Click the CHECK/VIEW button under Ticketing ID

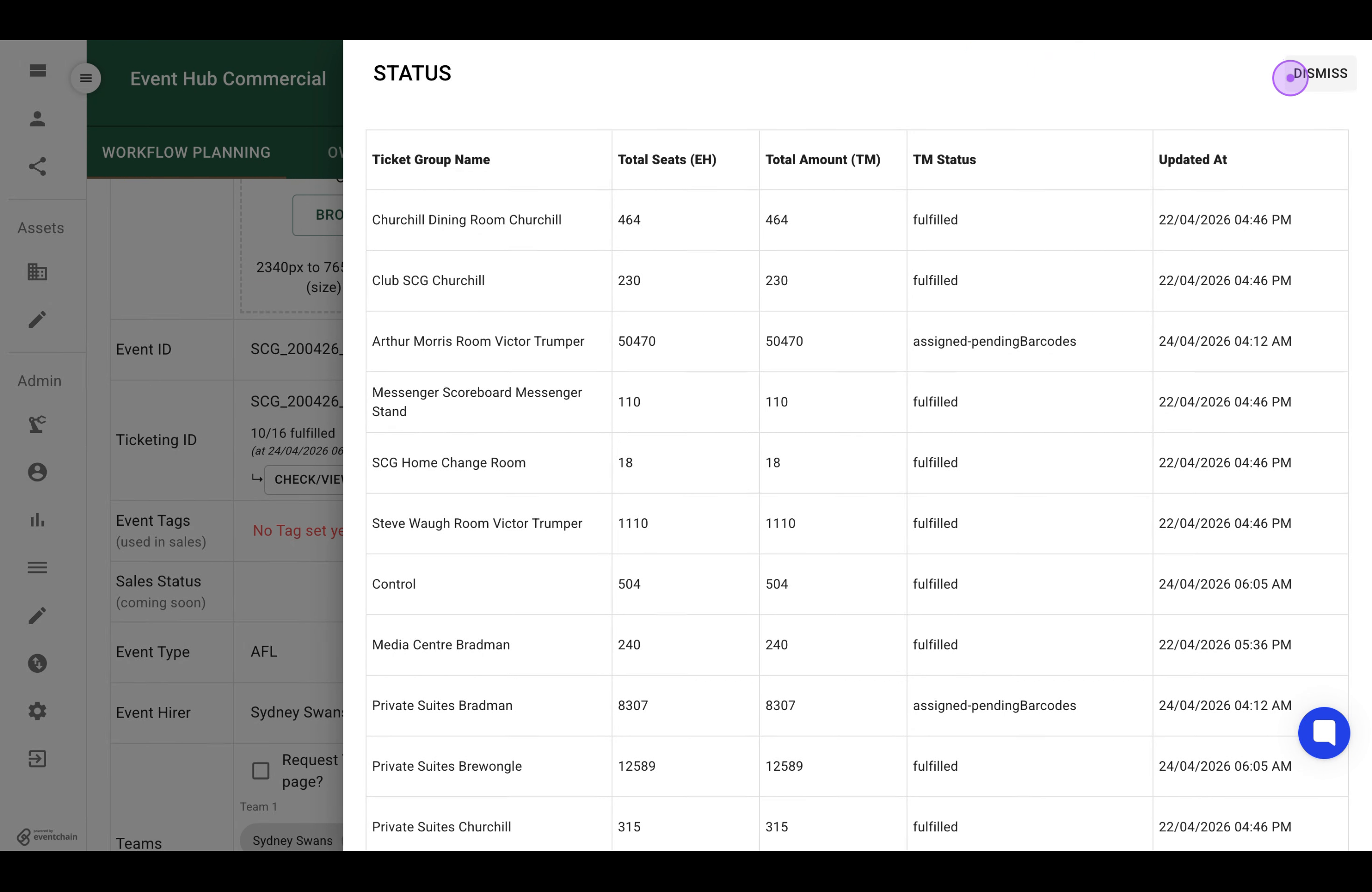coord(304,480)
